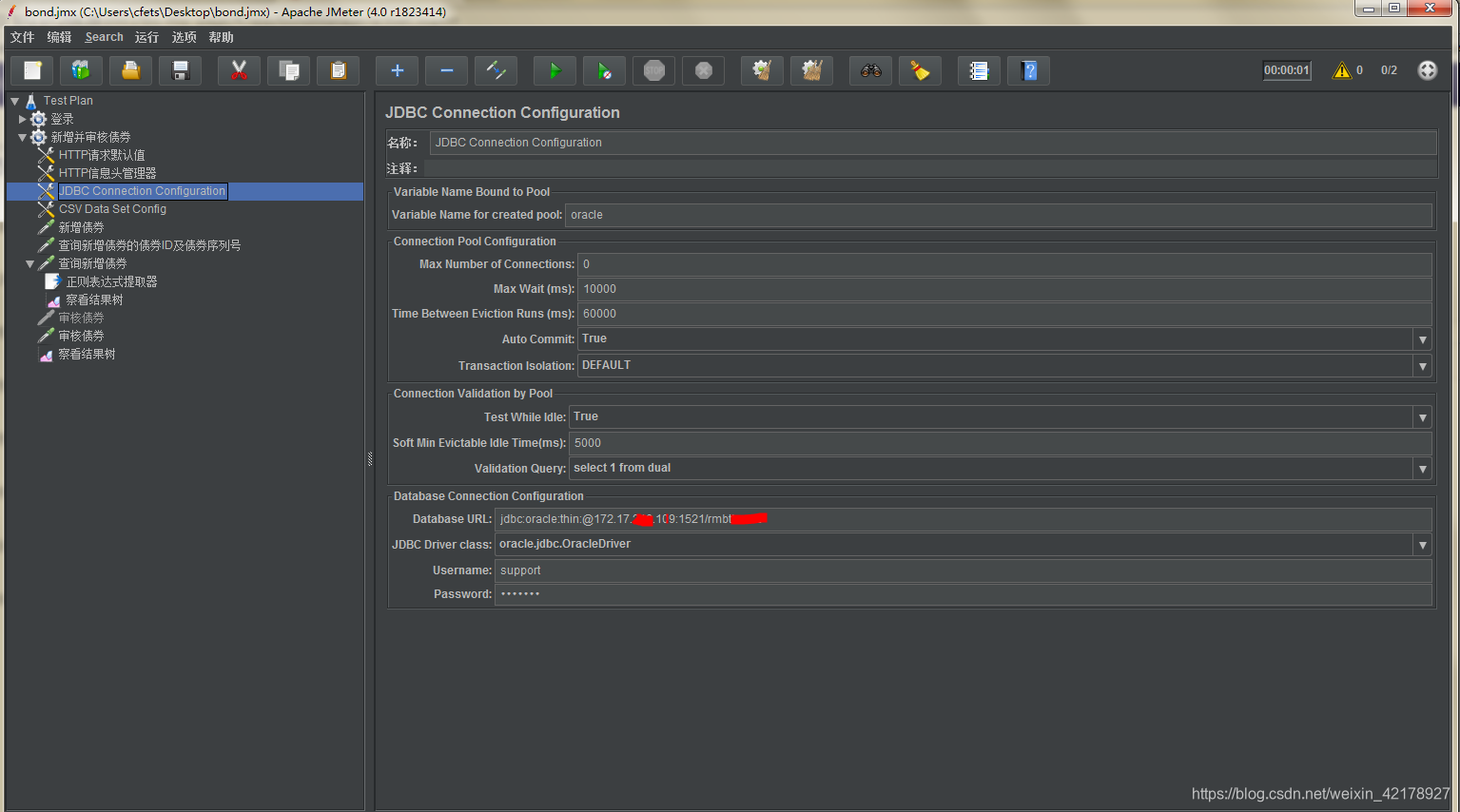1460x812 pixels.
Task: Open the 编辑 menu
Action: pos(60,37)
